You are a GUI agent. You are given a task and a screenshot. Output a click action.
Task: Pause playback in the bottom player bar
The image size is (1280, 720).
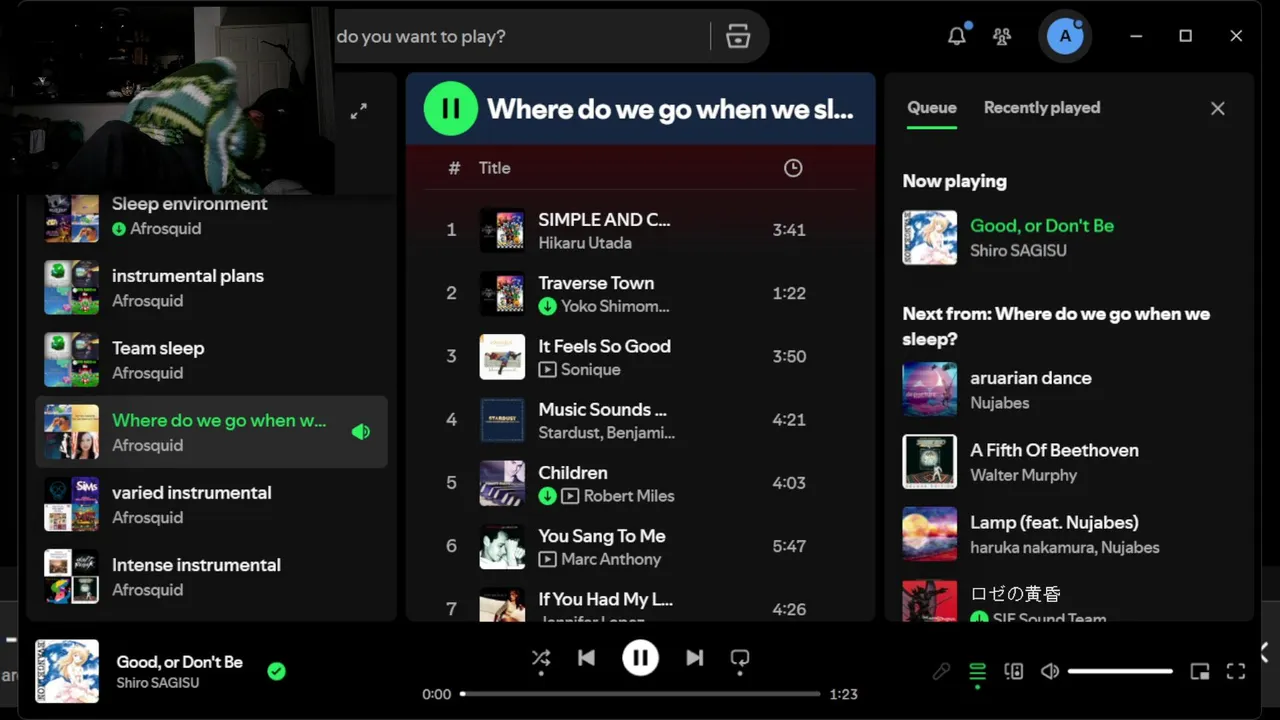pos(640,657)
